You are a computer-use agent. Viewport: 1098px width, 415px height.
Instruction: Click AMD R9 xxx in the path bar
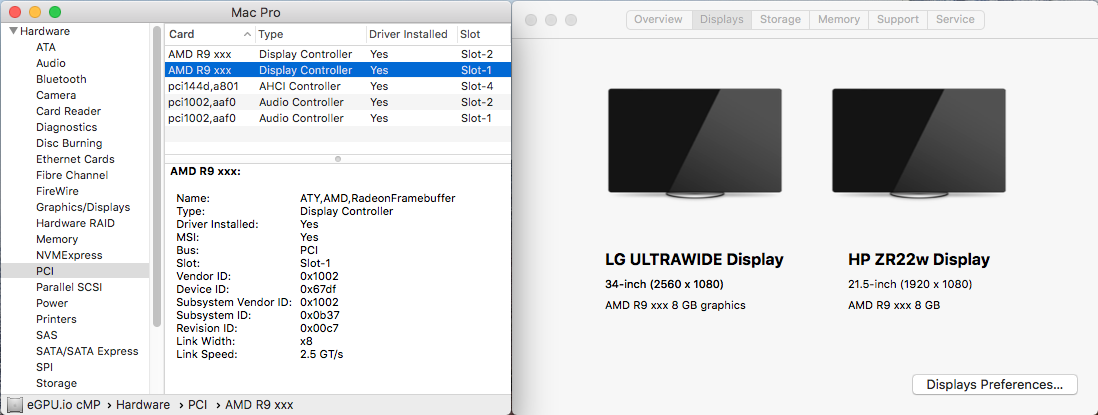tap(259, 405)
